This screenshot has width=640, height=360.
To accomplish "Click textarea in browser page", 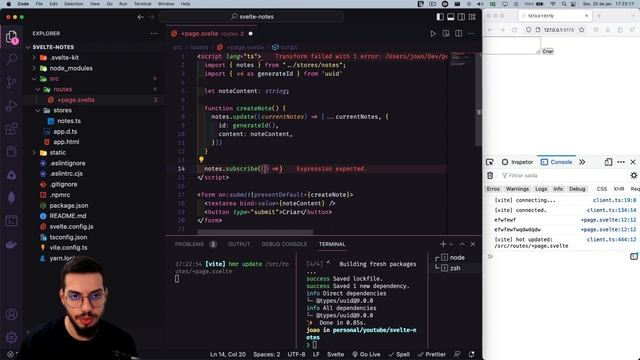I will 512,45.
